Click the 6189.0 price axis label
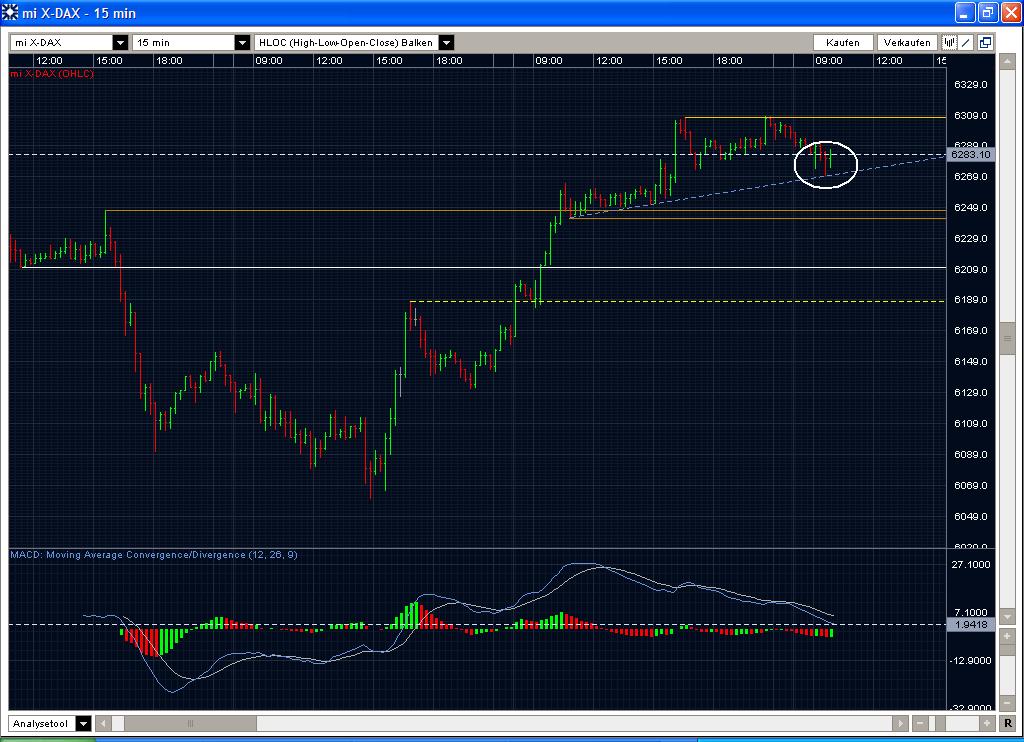Image resolution: width=1024 pixels, height=742 pixels. pyautogui.click(x=970, y=300)
